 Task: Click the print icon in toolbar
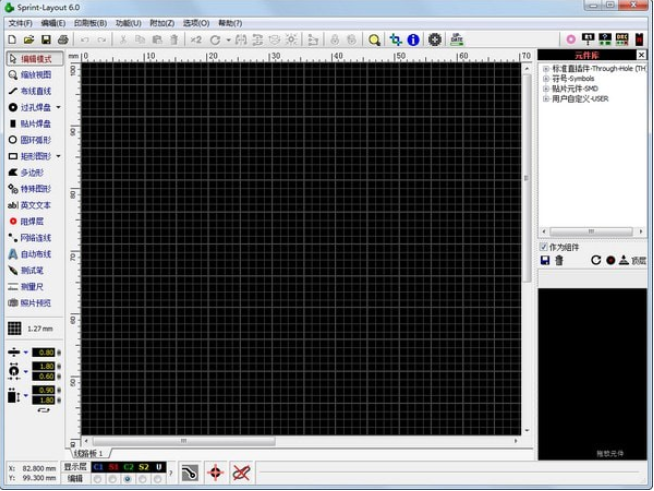coord(63,39)
